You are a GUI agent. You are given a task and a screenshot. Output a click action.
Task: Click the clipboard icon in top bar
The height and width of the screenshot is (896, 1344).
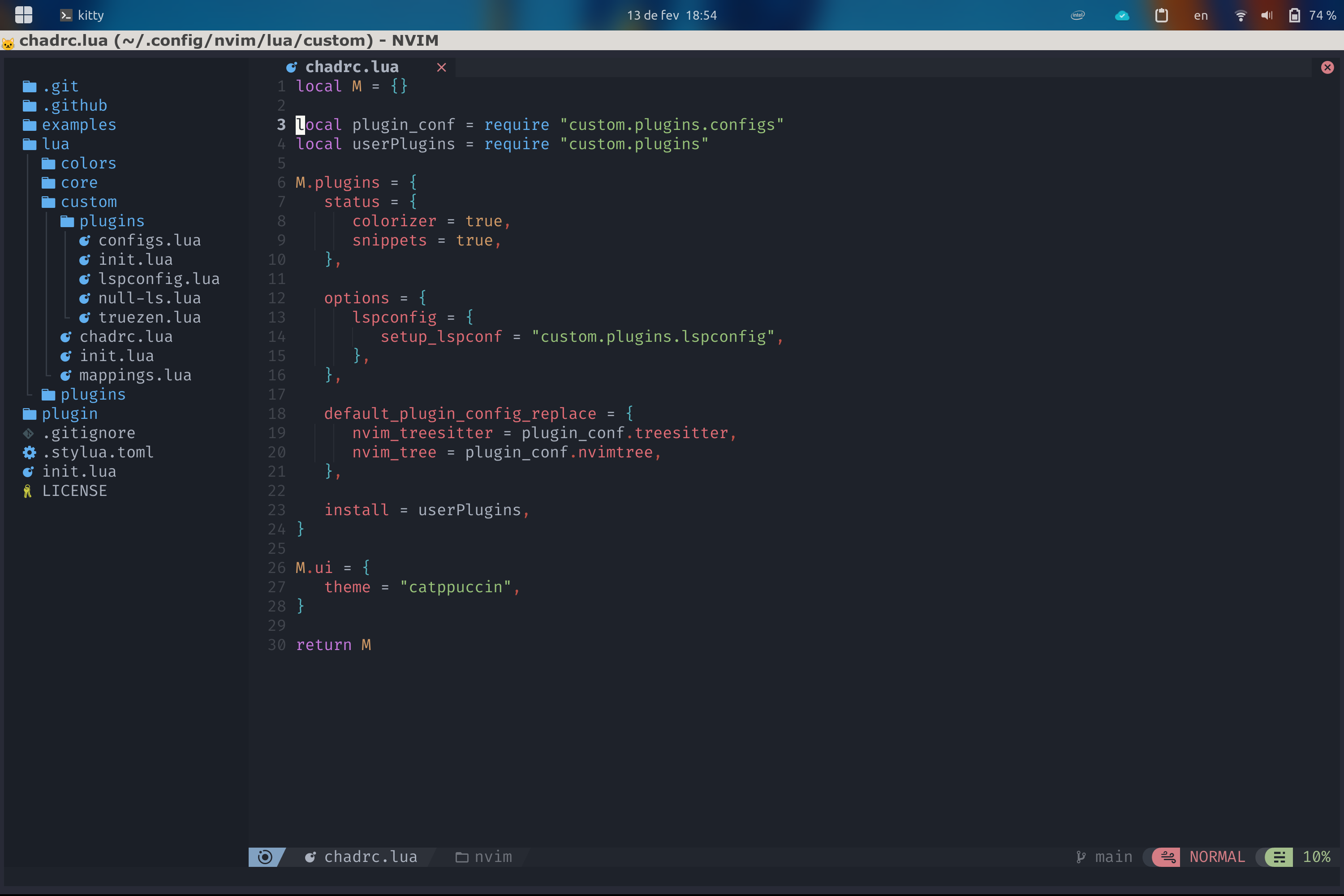pos(1162,15)
